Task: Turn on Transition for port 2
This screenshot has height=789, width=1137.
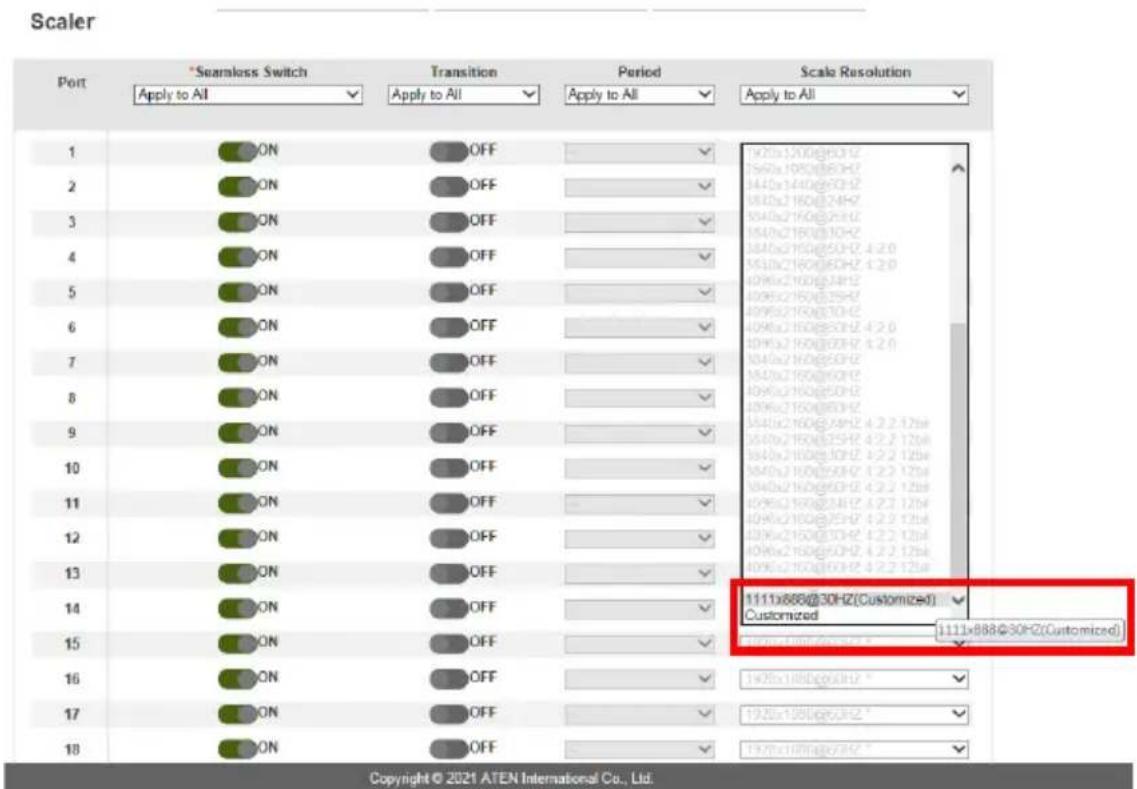Action: tap(449, 186)
